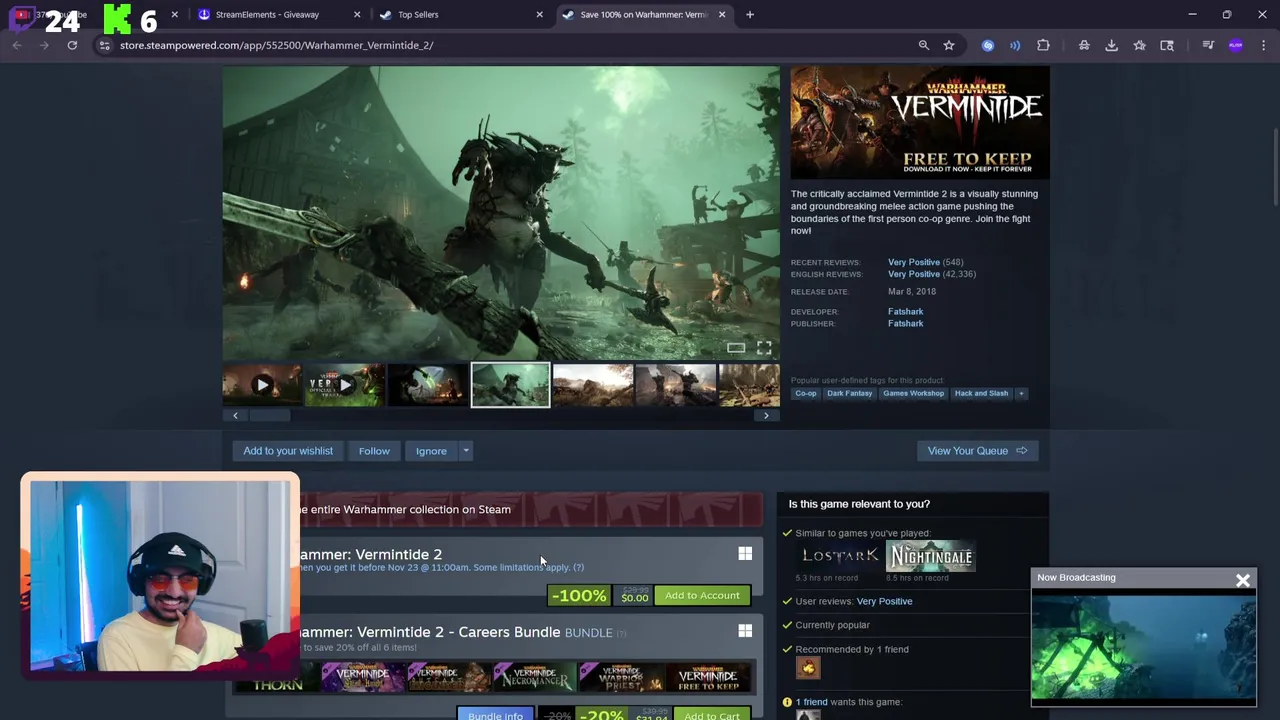The height and width of the screenshot is (720, 1280).
Task: Toggle fullscreen on the screenshot viewer
Action: [x=764, y=347]
